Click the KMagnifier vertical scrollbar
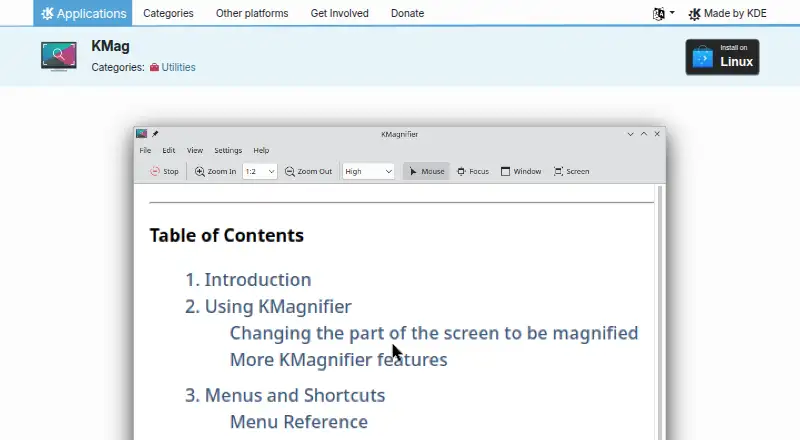 (660, 311)
